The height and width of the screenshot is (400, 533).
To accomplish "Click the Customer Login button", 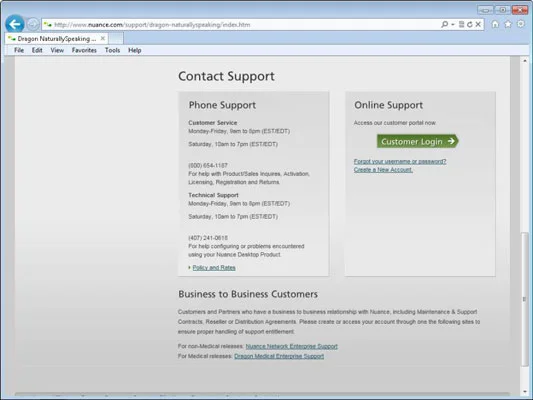I will click(417, 141).
